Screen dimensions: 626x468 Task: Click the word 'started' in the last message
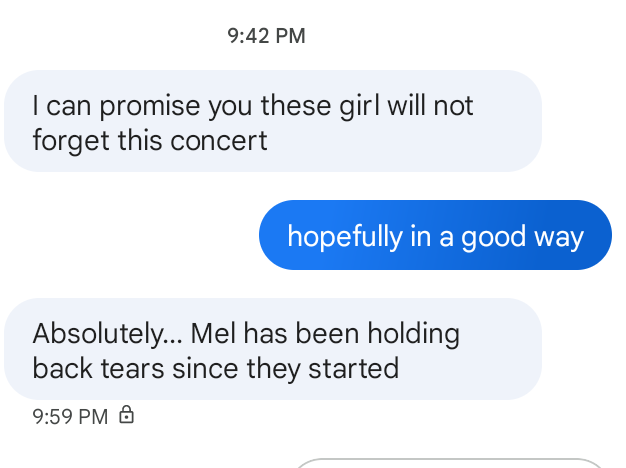(x=353, y=369)
